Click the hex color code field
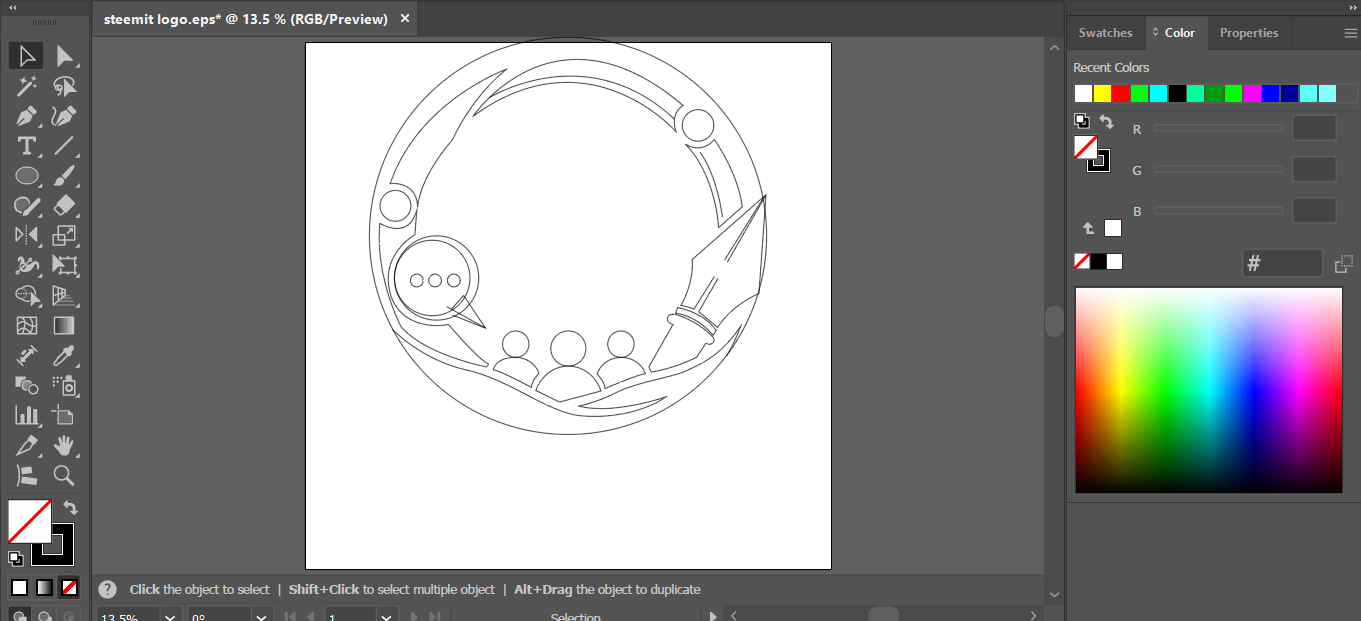Image resolution: width=1361 pixels, height=621 pixels. [x=1282, y=263]
